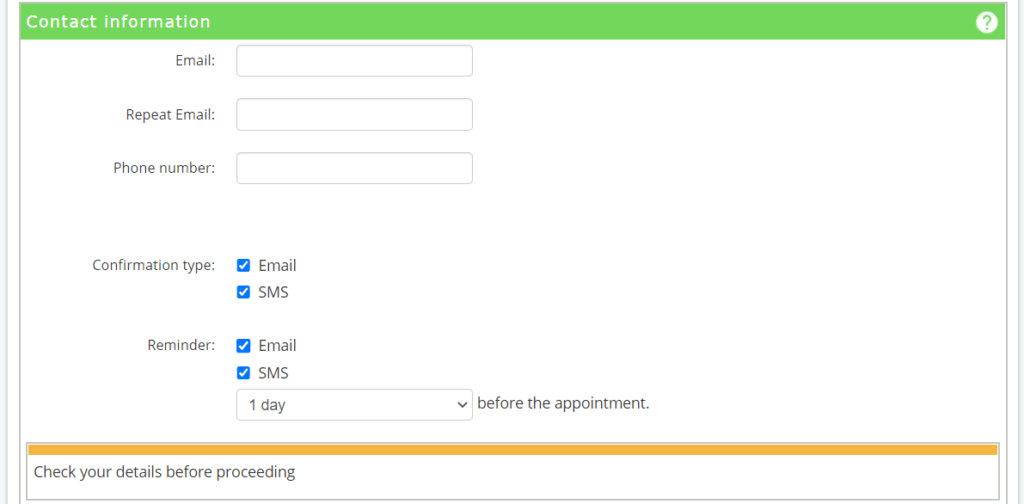This screenshot has width=1024, height=504.
Task: Open the help question mark icon
Action: (986, 22)
